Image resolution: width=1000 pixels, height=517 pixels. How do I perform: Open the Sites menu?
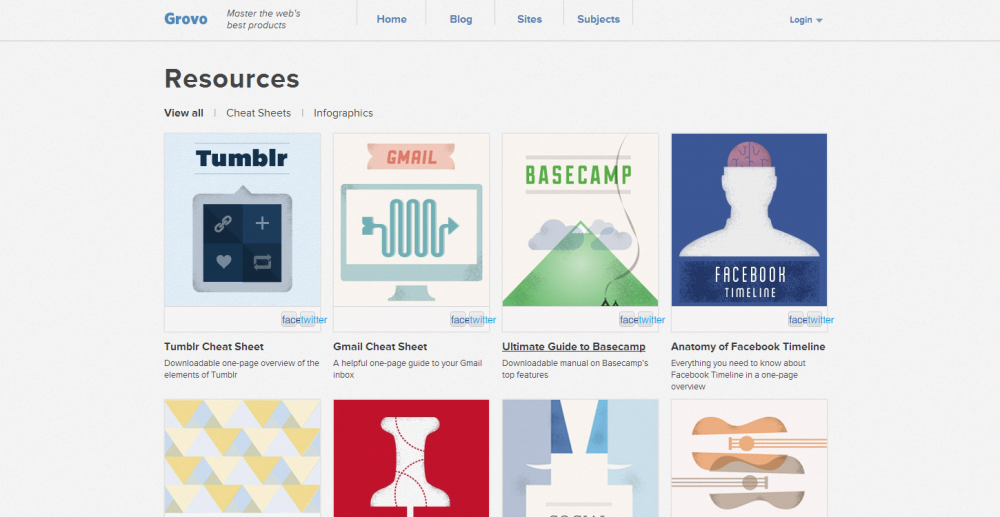tap(529, 19)
